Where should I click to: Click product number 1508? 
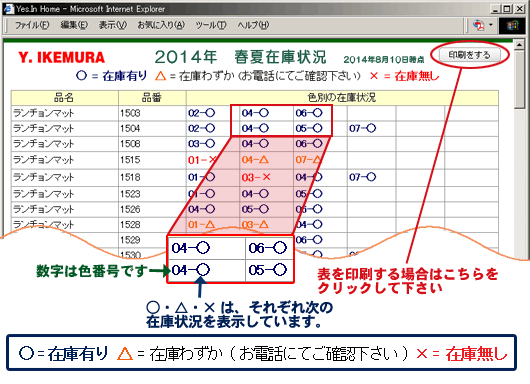pos(130,144)
